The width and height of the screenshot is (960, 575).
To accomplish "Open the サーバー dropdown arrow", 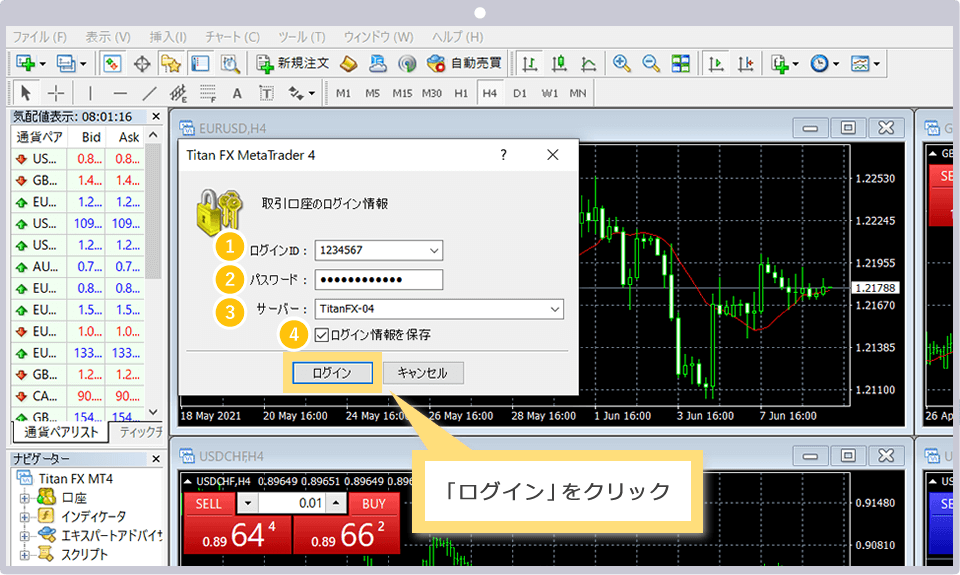I will (555, 309).
